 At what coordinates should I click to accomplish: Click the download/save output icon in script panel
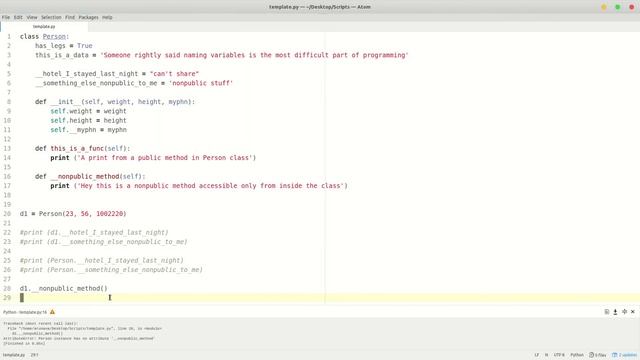point(615,312)
